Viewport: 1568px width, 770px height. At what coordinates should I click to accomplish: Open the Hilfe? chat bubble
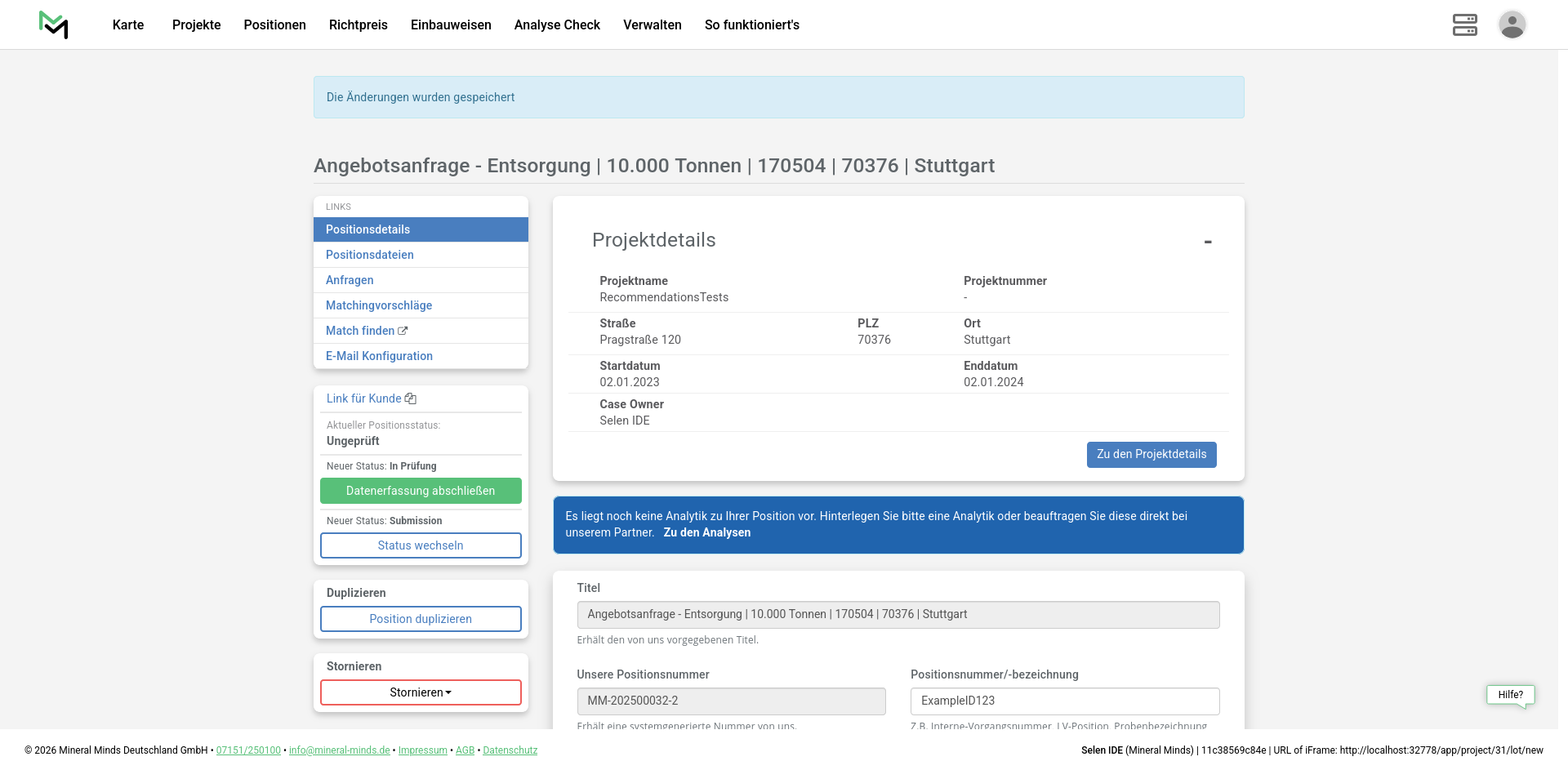click(1510, 695)
